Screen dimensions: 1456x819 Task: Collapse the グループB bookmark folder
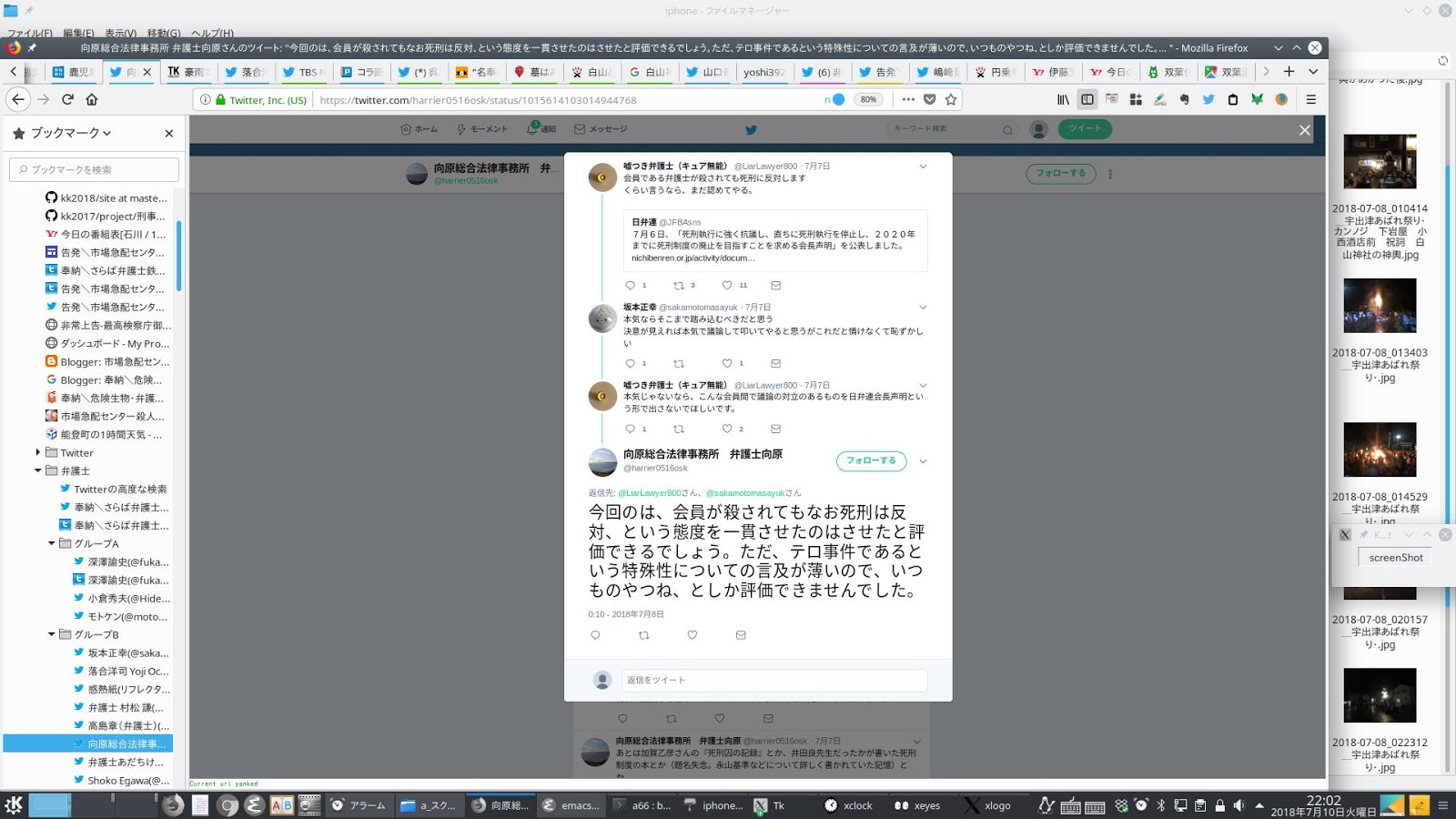click(x=51, y=634)
